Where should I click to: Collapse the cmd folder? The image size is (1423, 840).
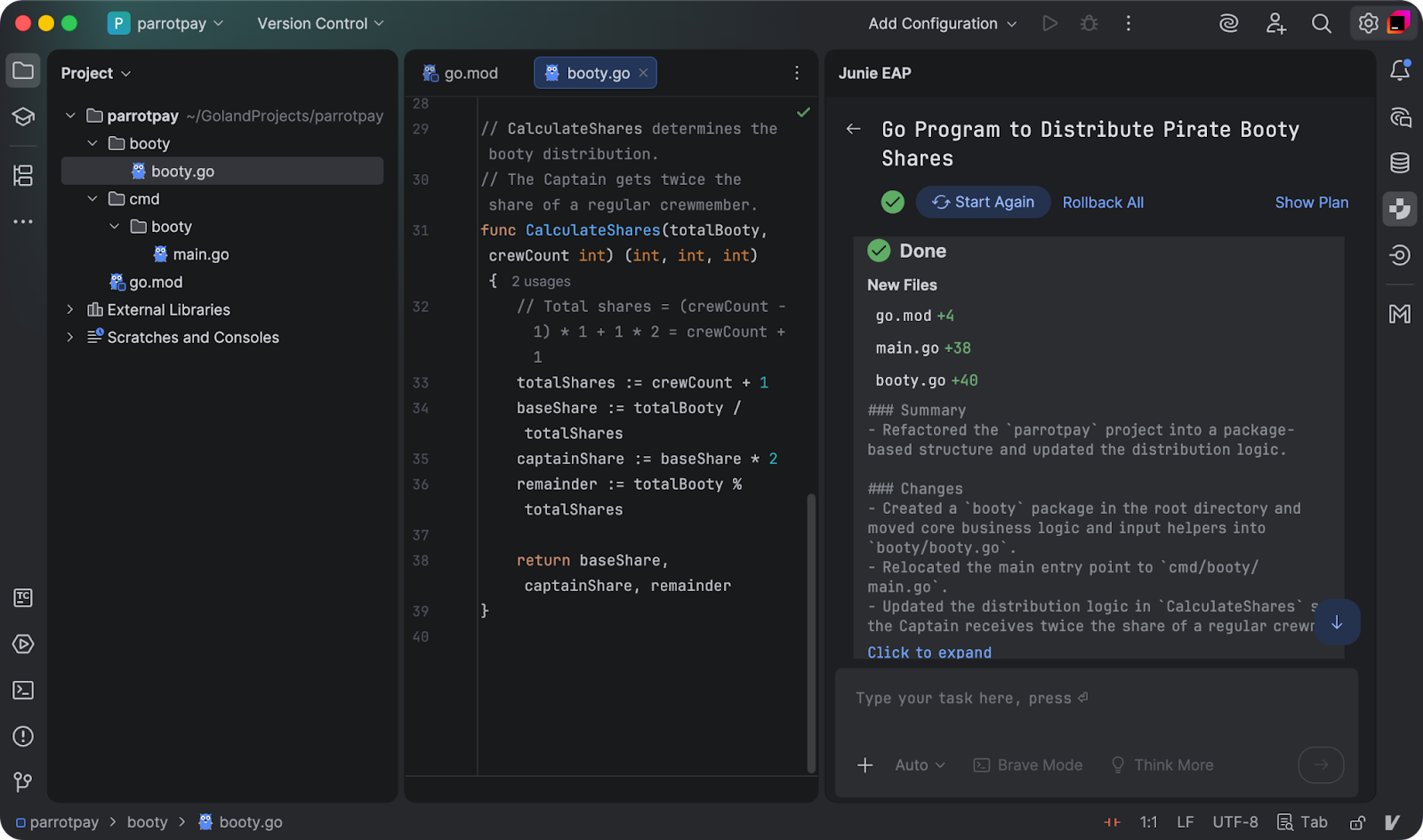pyautogui.click(x=92, y=199)
